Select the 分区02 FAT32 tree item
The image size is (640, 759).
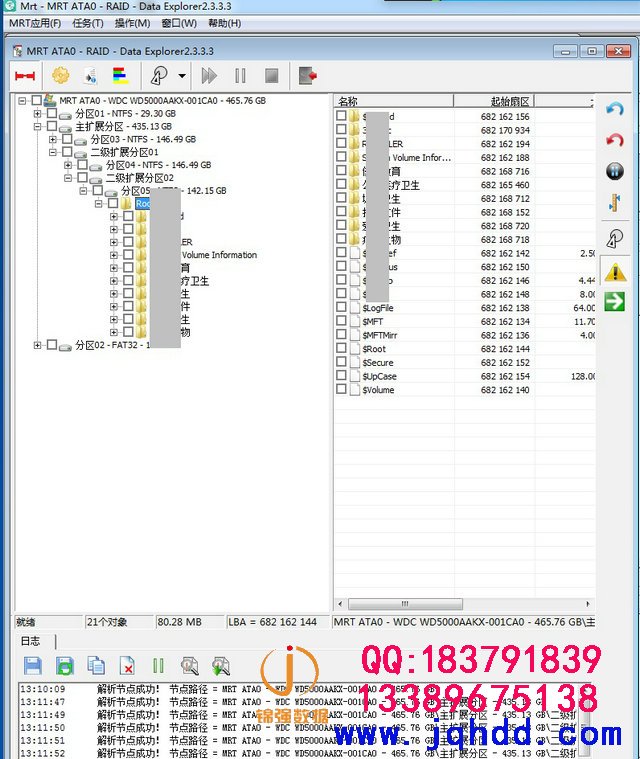click(x=111, y=345)
